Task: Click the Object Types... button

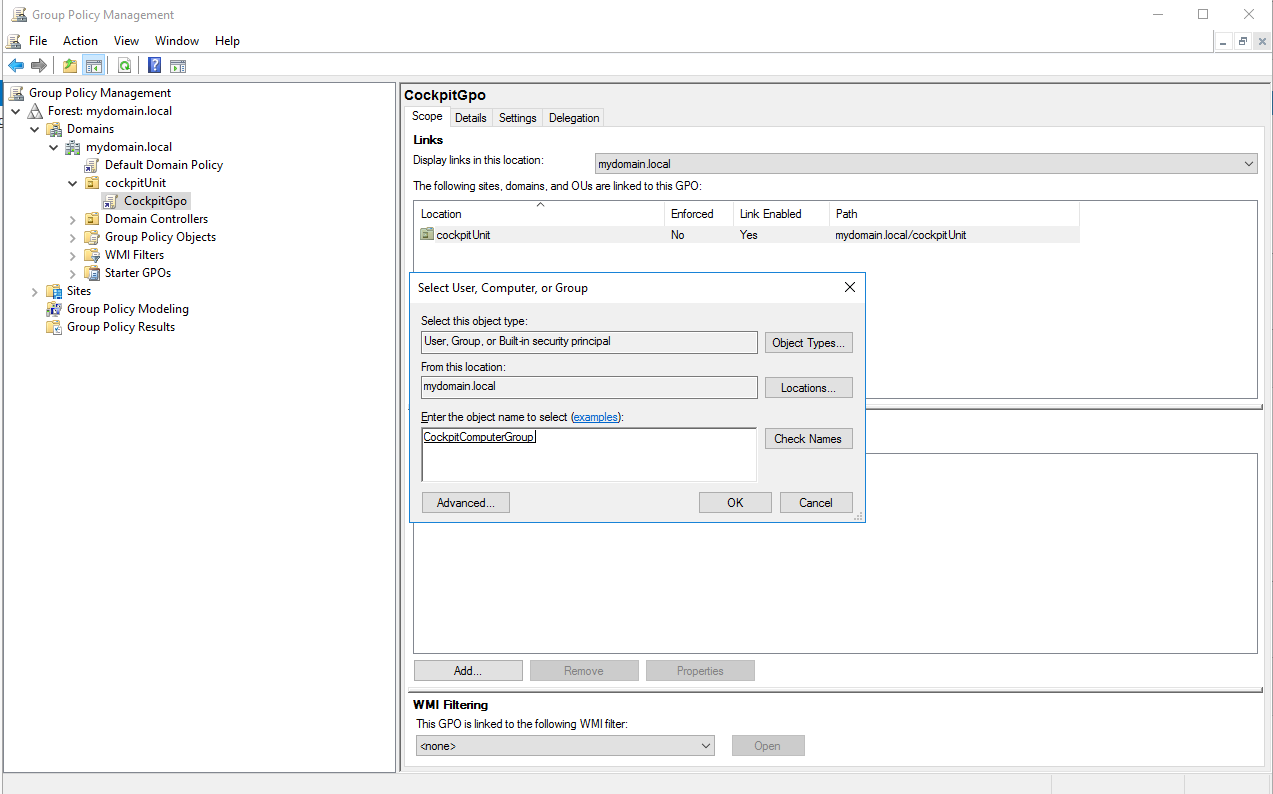Action: 809,342
